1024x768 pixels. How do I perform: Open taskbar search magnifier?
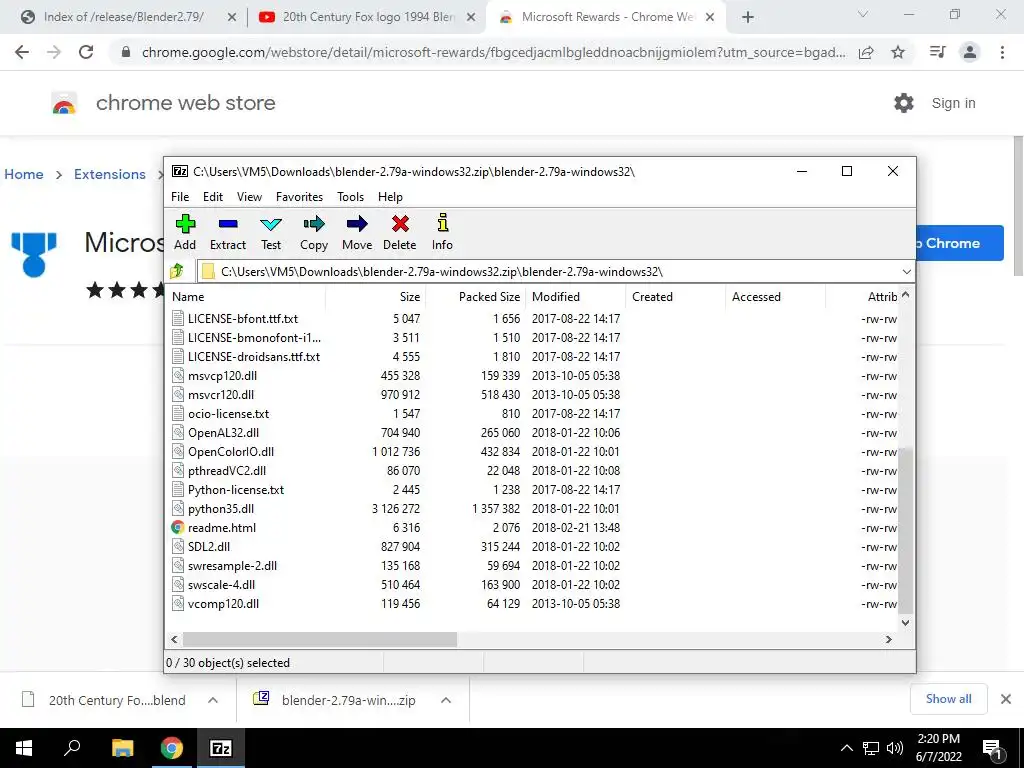72,748
